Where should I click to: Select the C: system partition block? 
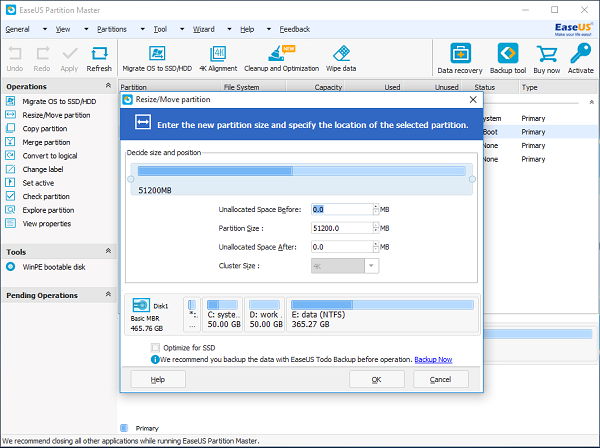(223, 315)
